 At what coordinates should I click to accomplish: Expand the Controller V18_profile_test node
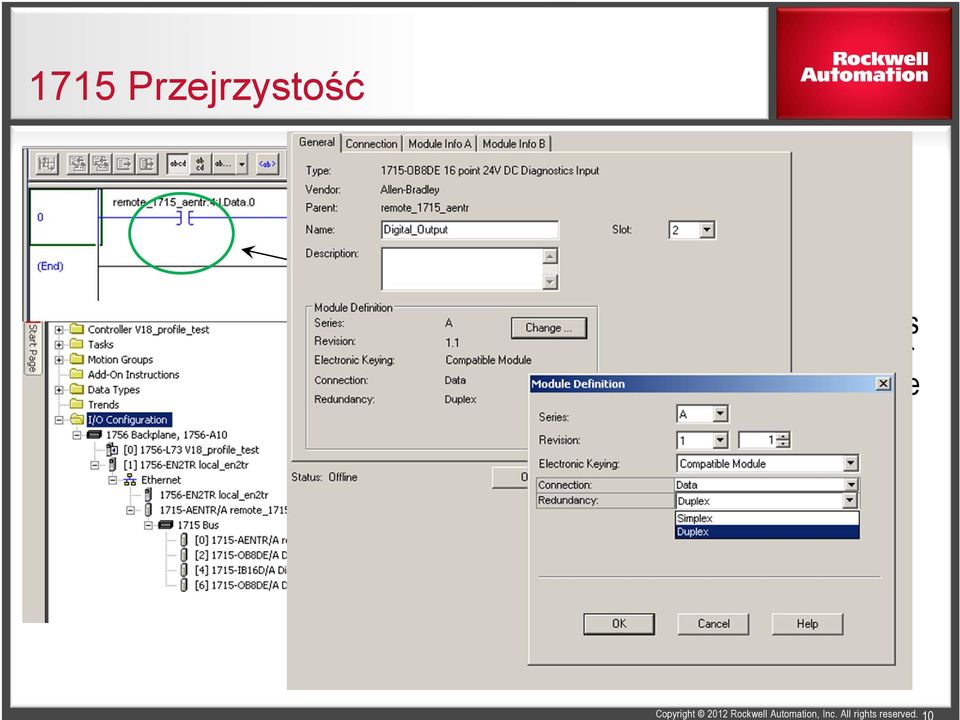point(59,329)
